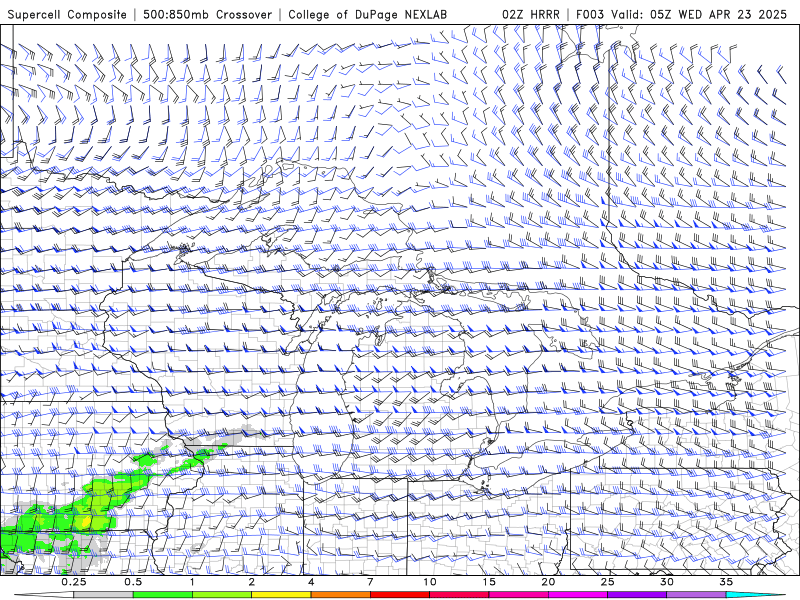Click the legend tick label 25

[607, 582]
